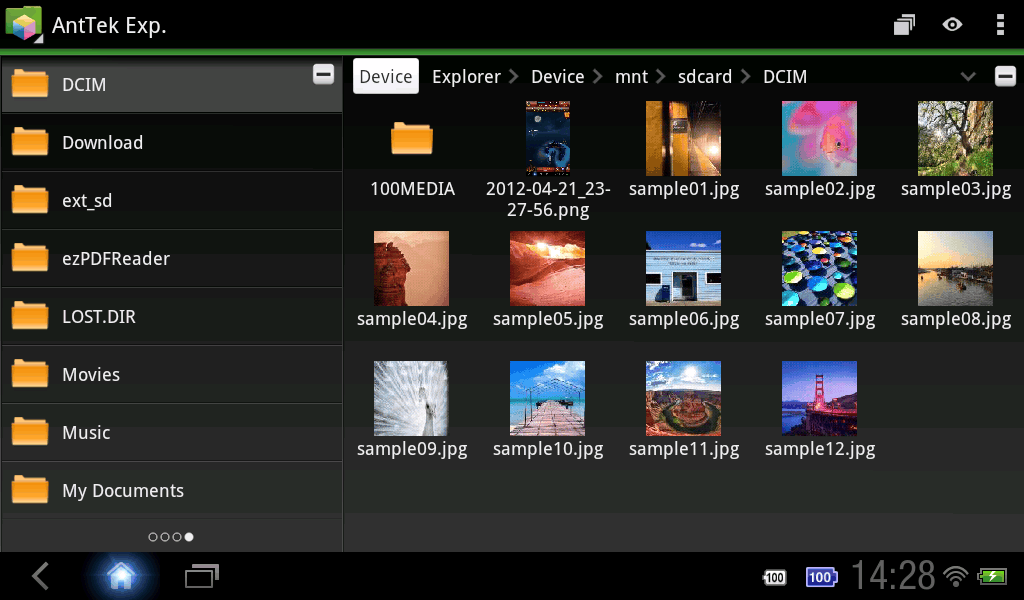Viewport: 1024px width, 600px height.
Task: Open sample04.jpg thumbnail
Action: coord(411,268)
